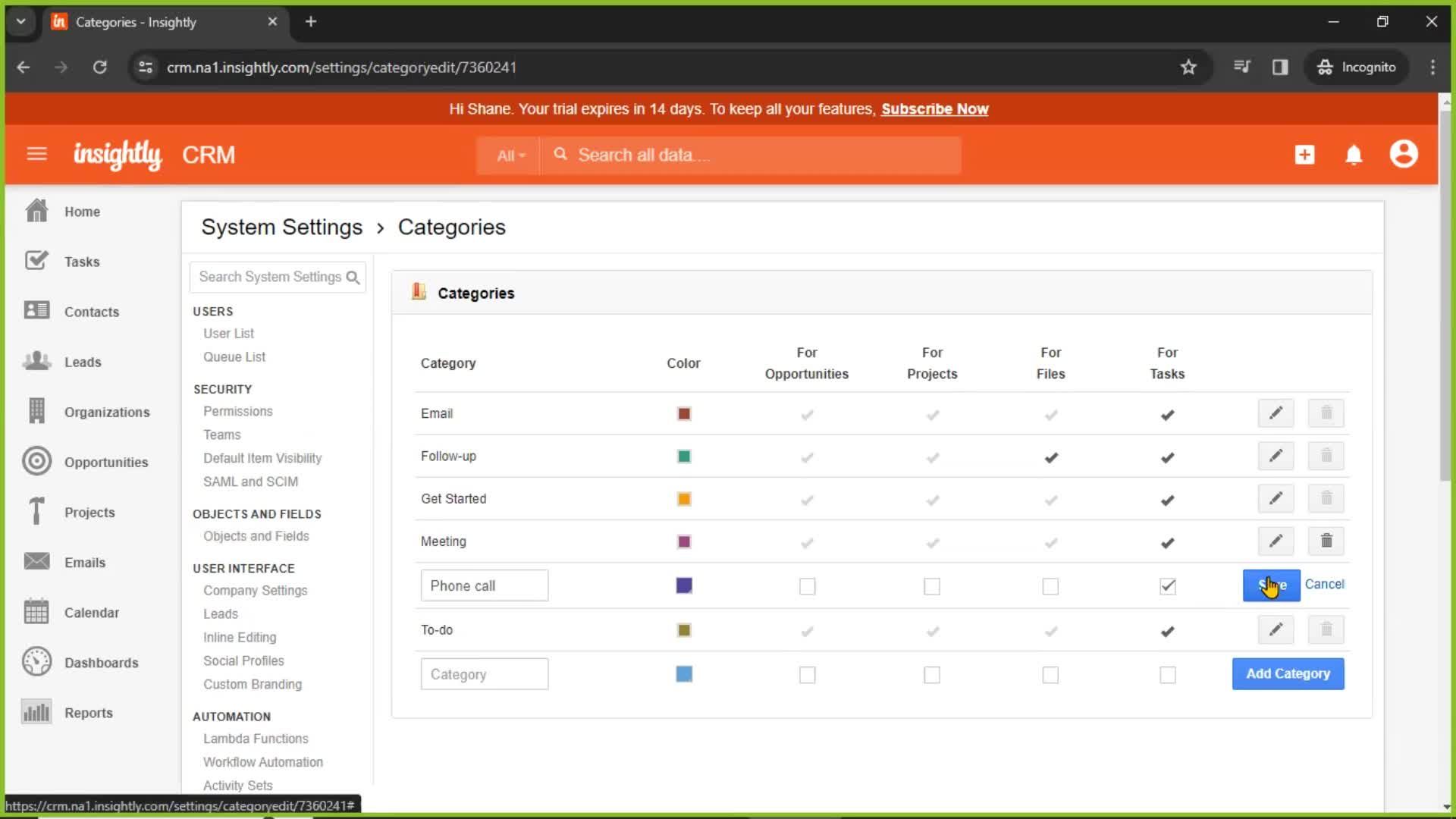Toggle For Projects checkbox for Phone call
The image size is (1456, 819).
click(x=931, y=586)
